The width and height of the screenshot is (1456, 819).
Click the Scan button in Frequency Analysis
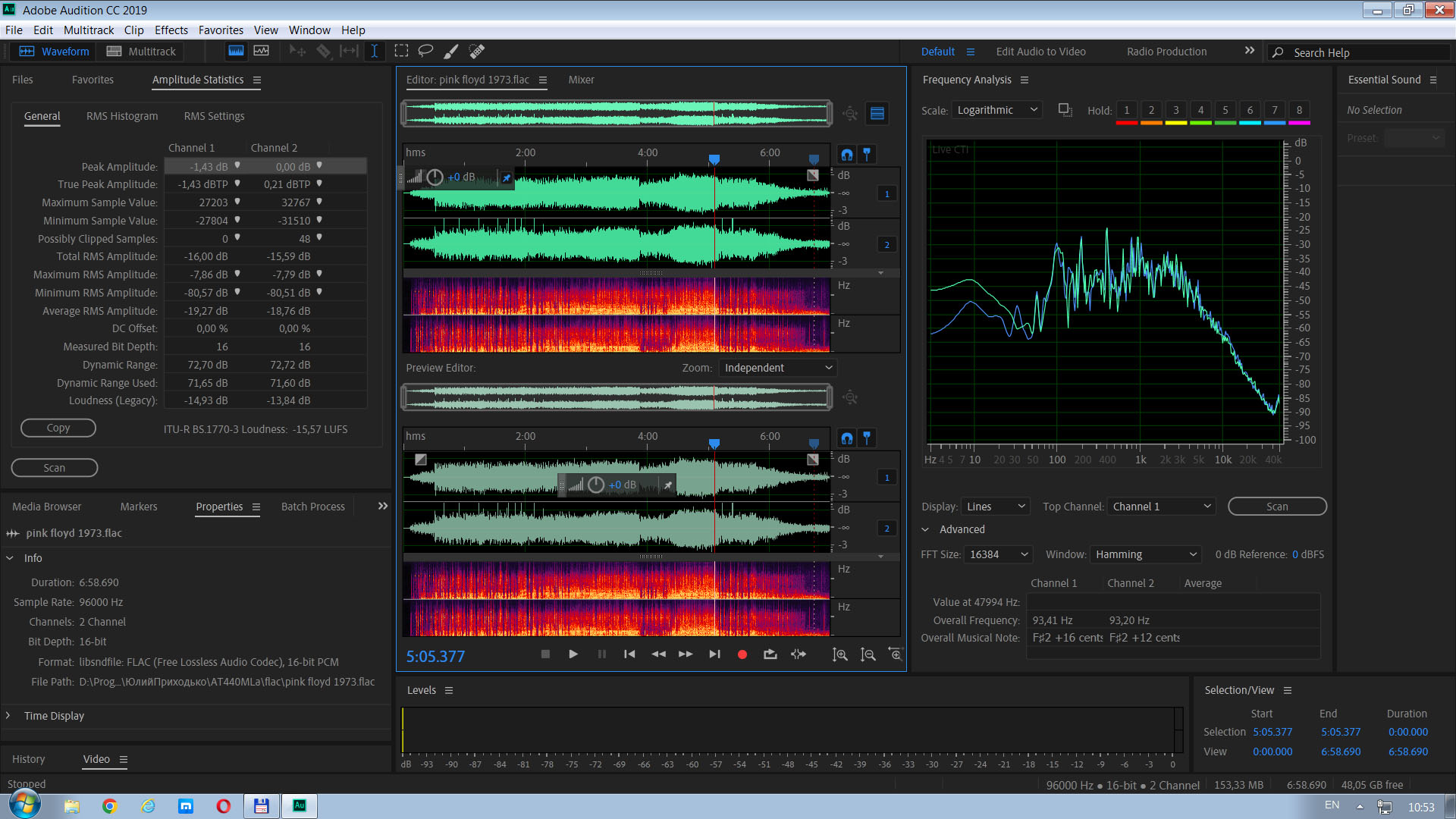point(1276,507)
